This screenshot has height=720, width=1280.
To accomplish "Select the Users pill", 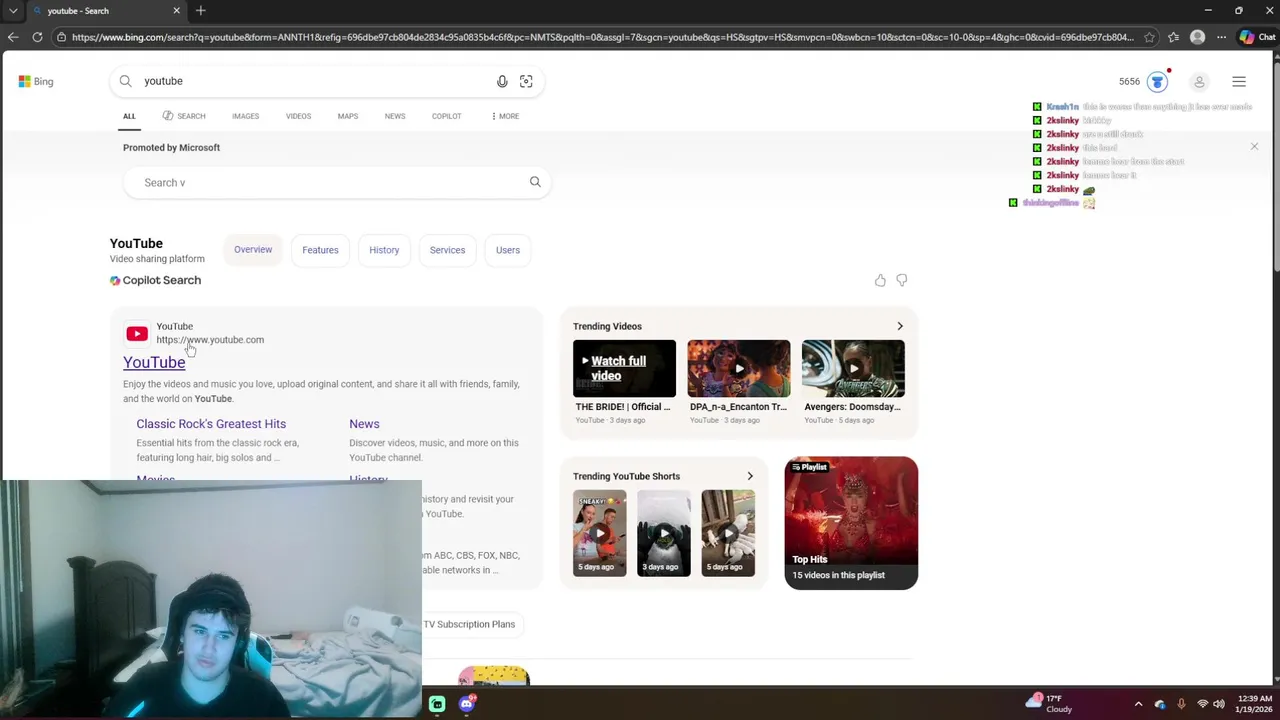I will [508, 250].
